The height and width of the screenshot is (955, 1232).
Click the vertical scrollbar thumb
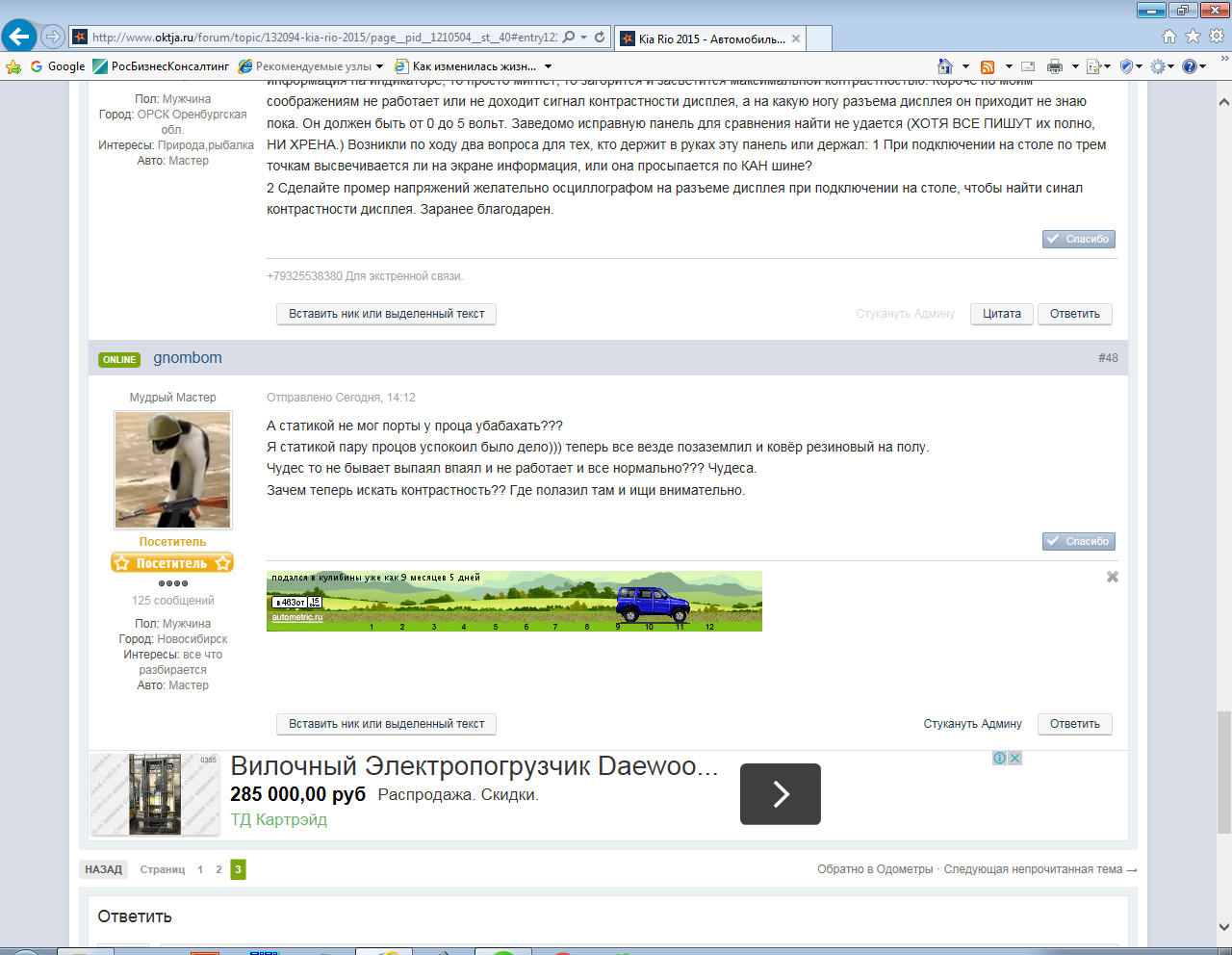tap(1223, 770)
